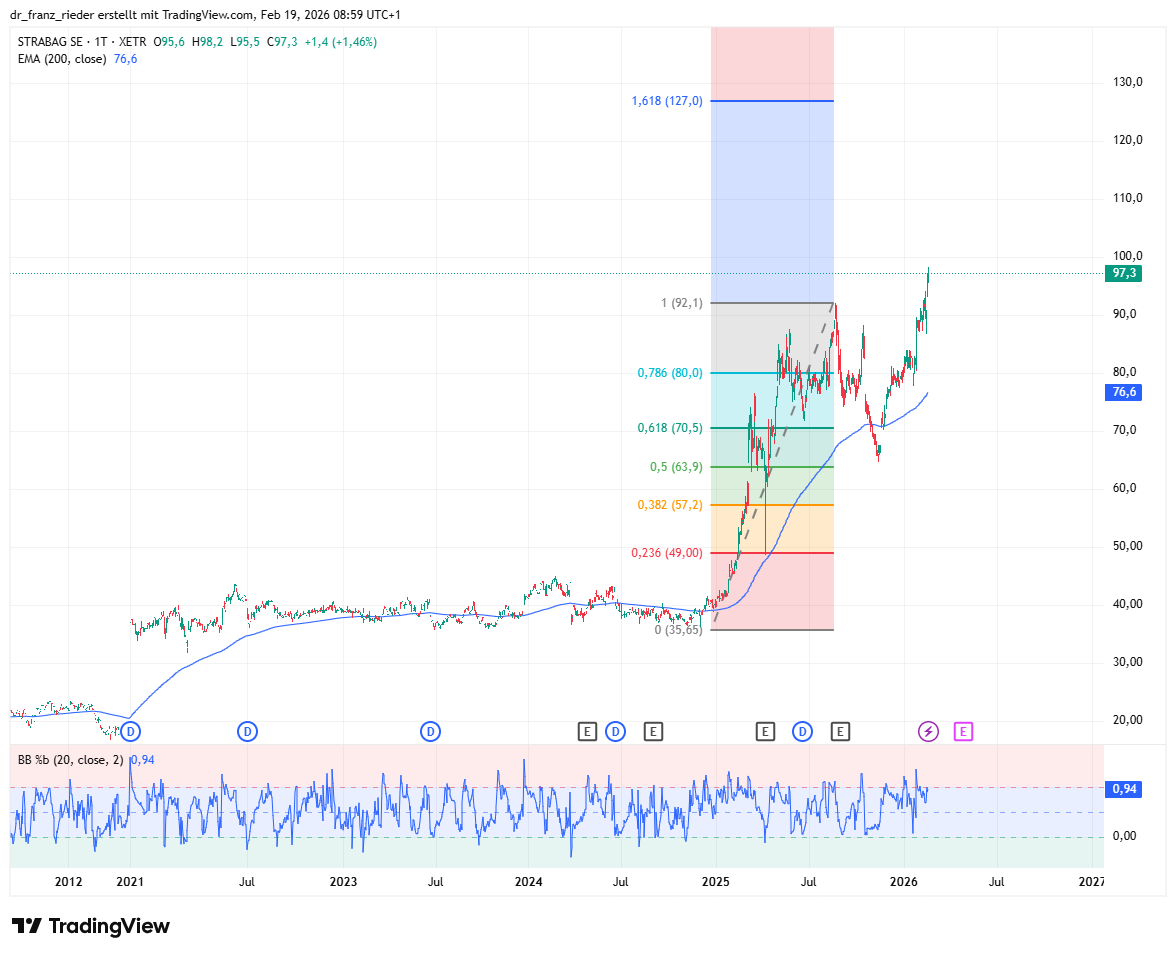1176x956 pixels.
Task: Click the blue 76,6 EMA axis label
Action: click(1125, 393)
